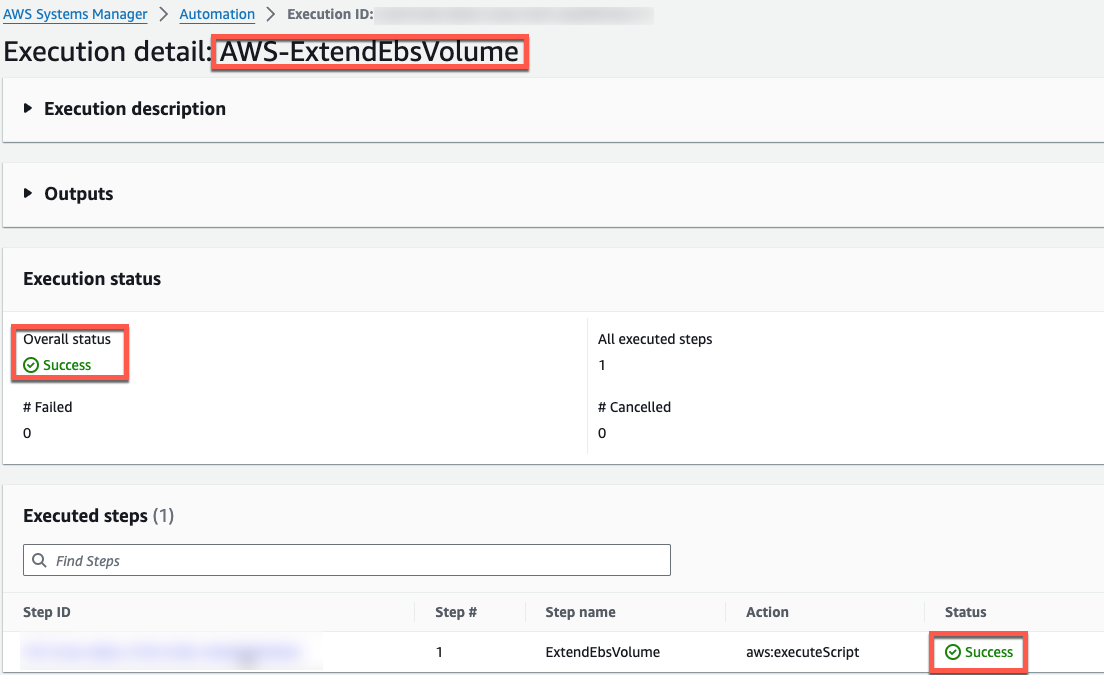
Task: Click the Action column header
Action: [767, 612]
